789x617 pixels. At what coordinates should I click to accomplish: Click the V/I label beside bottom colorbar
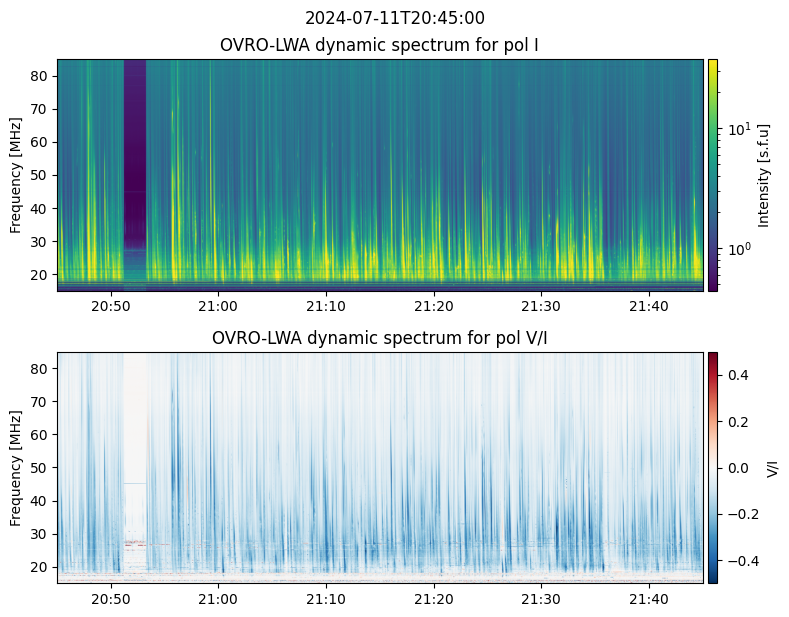[772, 467]
